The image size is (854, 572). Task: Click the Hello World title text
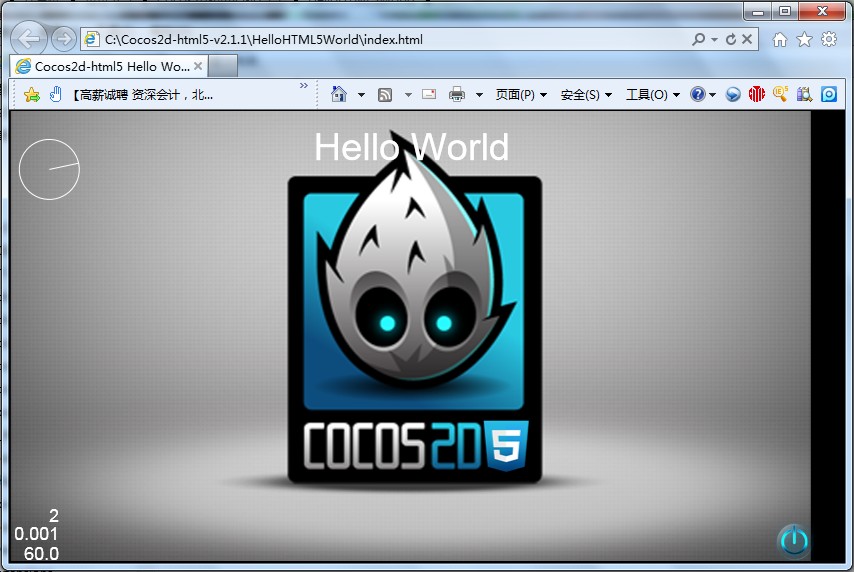[412, 147]
